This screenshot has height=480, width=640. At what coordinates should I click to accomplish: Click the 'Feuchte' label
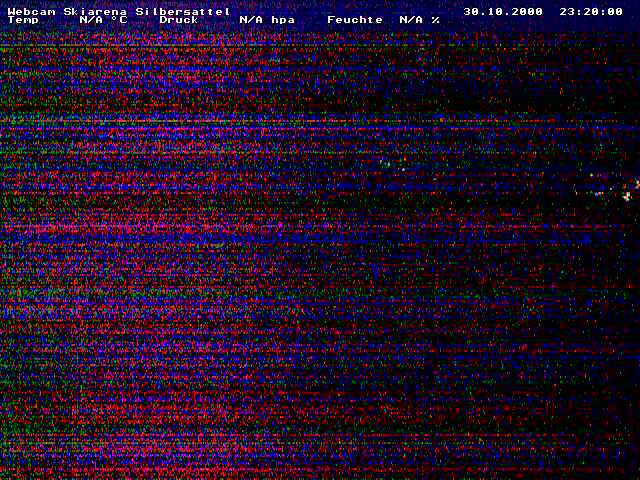(355, 20)
